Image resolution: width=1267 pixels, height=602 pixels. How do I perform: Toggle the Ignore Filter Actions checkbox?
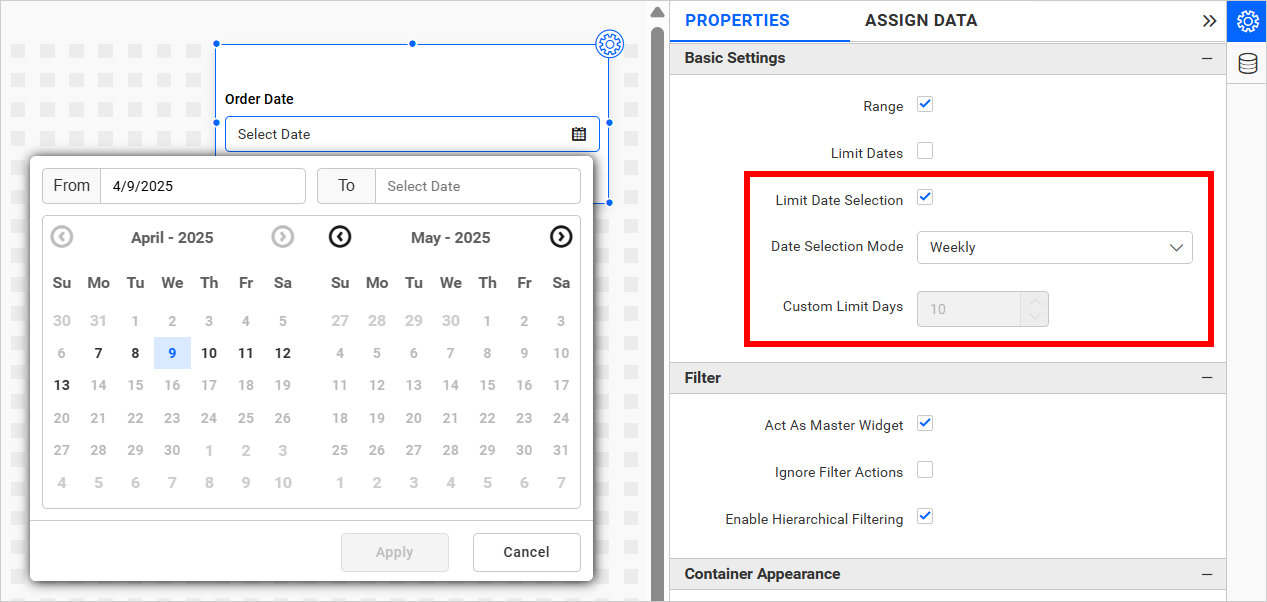(x=925, y=470)
